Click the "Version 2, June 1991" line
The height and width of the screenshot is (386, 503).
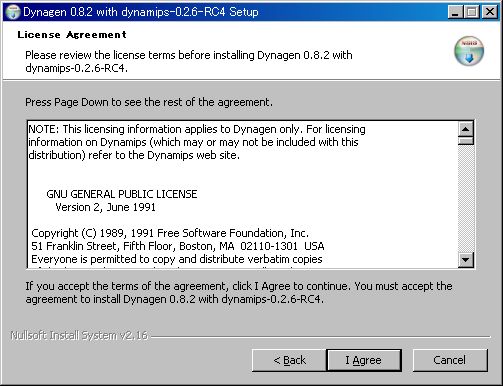(x=105, y=207)
